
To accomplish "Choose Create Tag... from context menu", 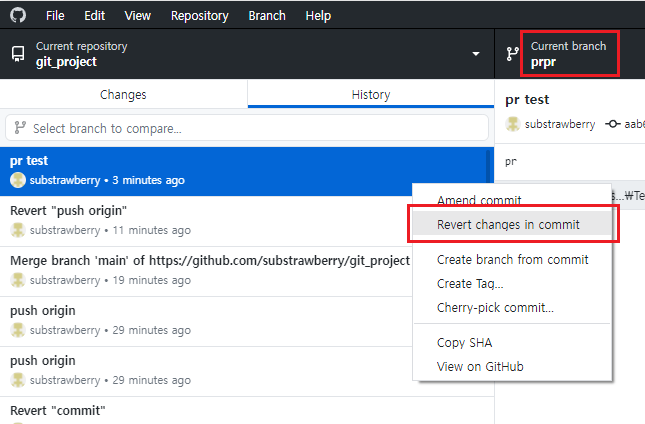I will click(512, 283).
